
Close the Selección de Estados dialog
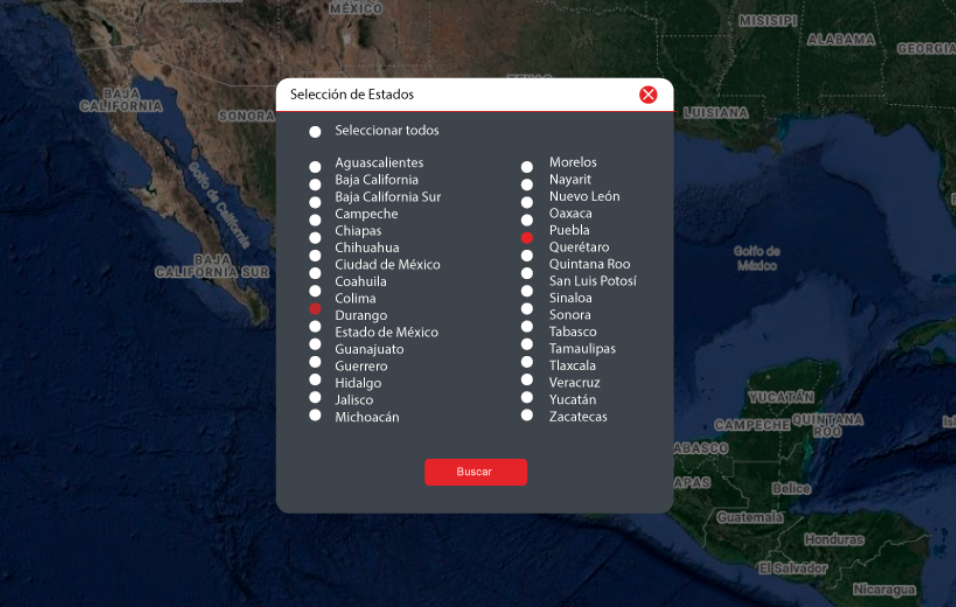click(x=648, y=95)
